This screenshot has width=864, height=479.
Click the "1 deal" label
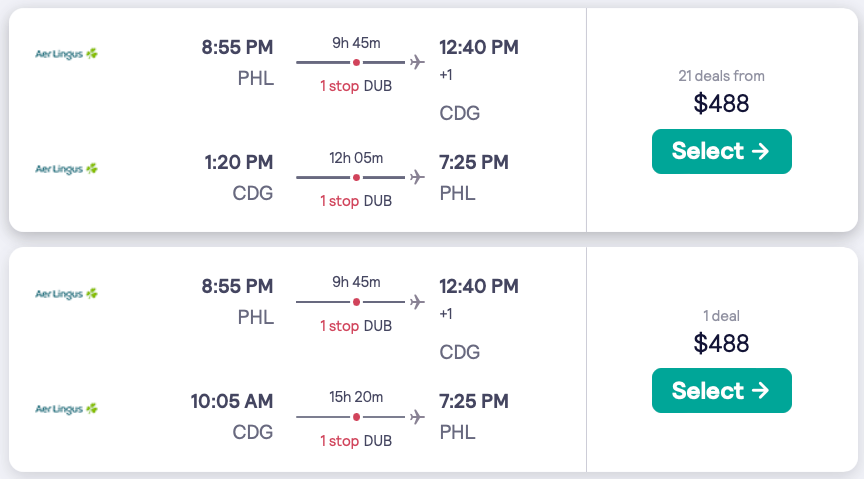point(721,316)
